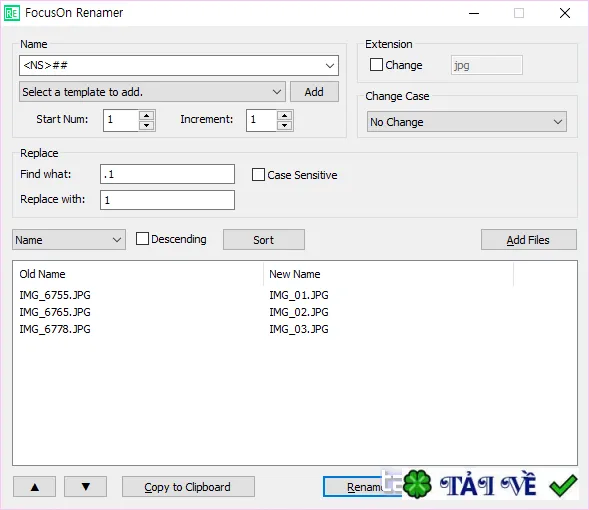Select file IMG_6755.JPG in list

55,295
